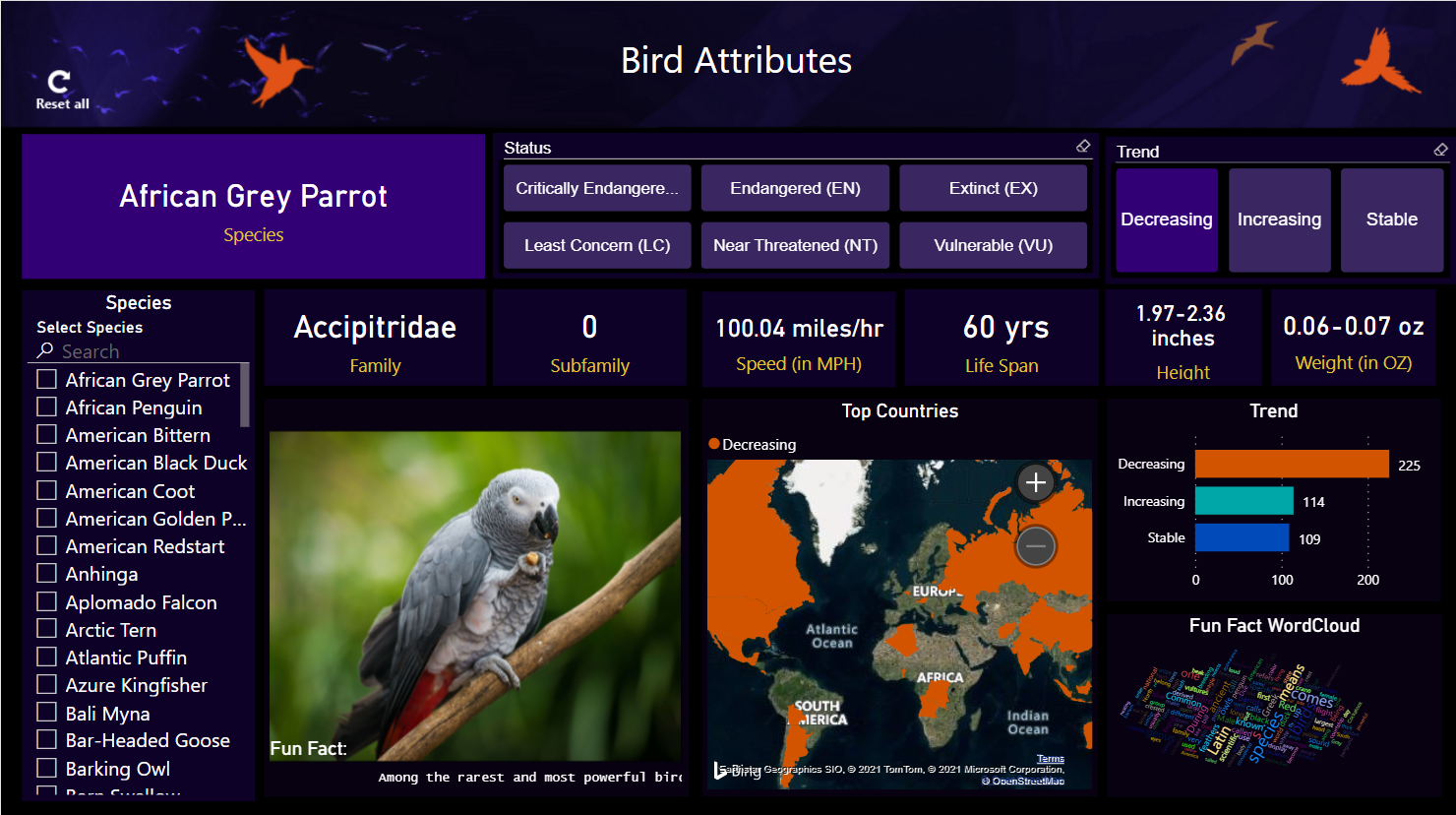Filter by Critically Endangered status
Screen dimensions: 1456x815
click(597, 188)
